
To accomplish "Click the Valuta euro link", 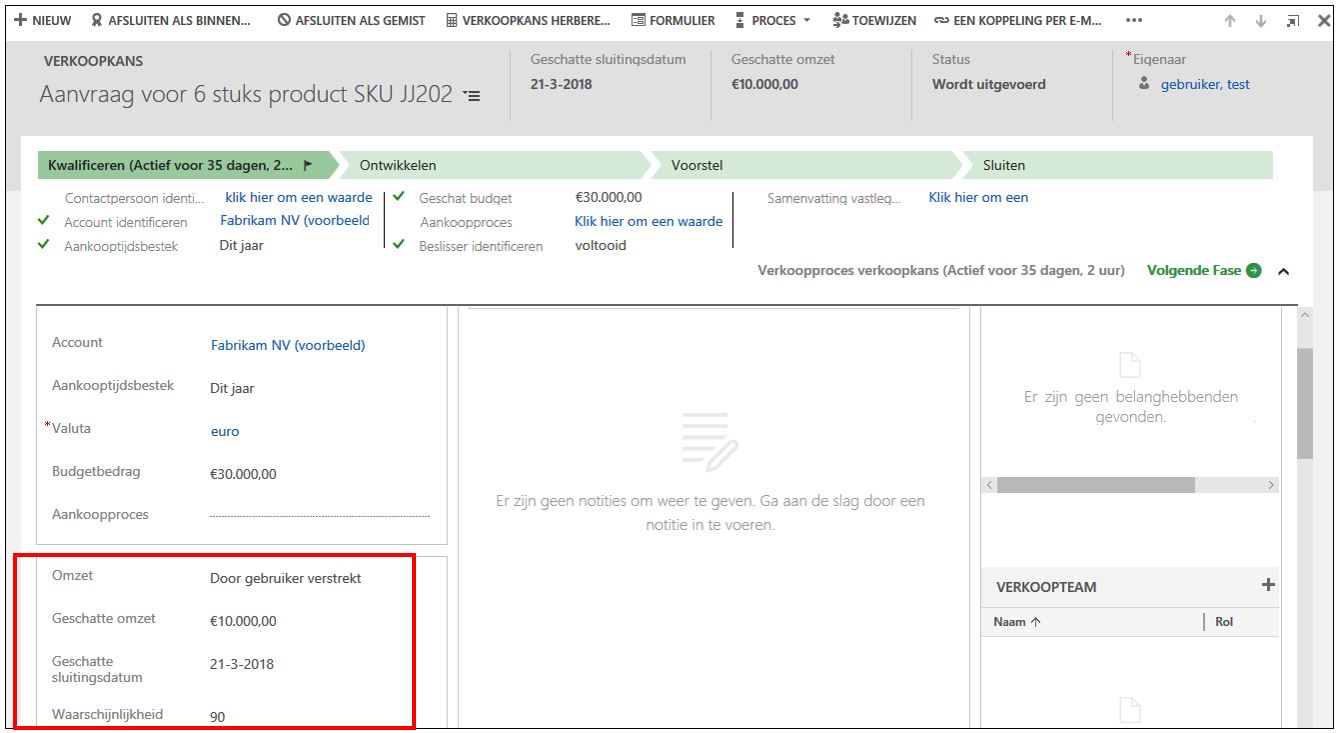I will [225, 431].
